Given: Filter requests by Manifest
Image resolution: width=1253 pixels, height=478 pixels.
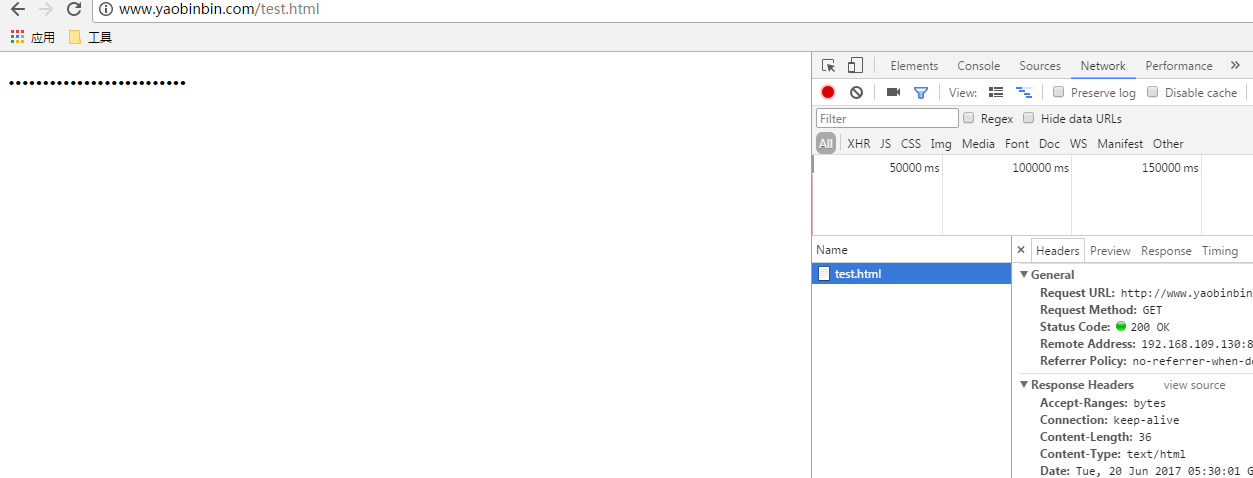Looking at the screenshot, I should (x=1120, y=144).
